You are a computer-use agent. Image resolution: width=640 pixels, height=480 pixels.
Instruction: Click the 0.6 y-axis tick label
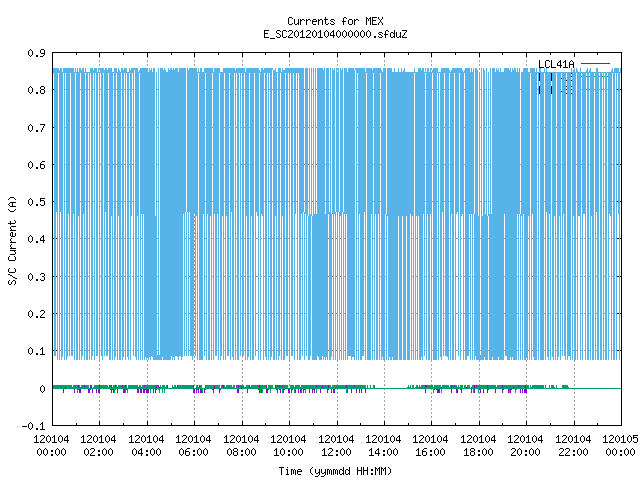coord(36,165)
